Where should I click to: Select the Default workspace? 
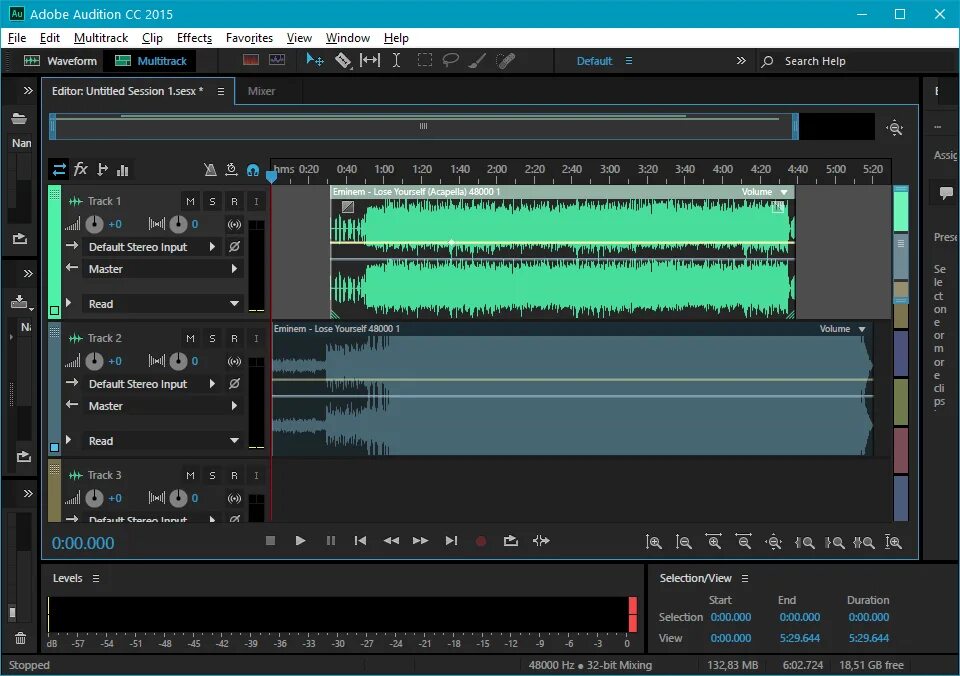594,61
